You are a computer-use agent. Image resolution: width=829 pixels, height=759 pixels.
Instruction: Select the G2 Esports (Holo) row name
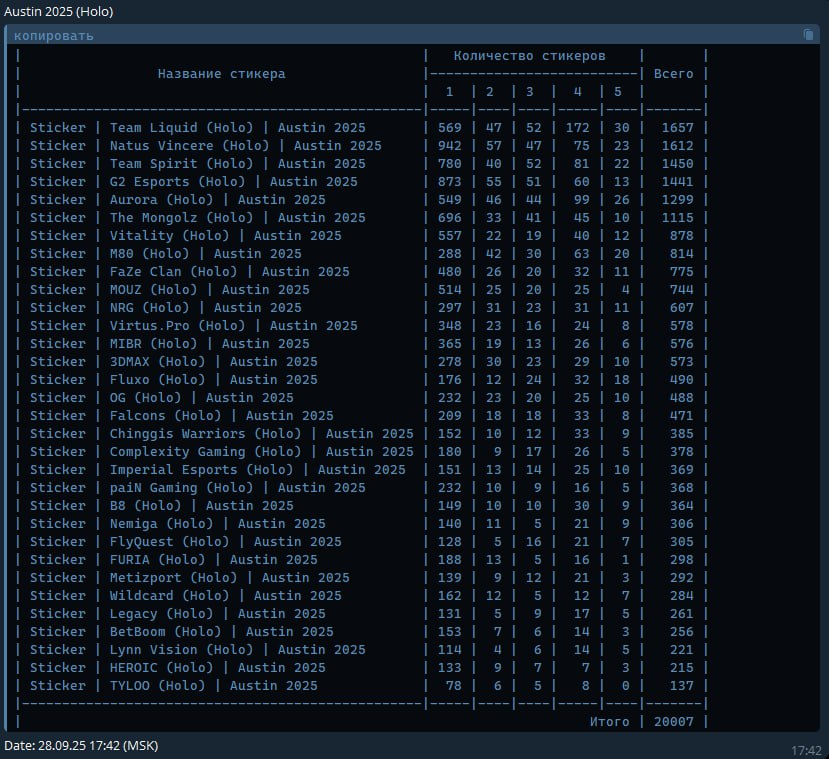click(x=194, y=181)
